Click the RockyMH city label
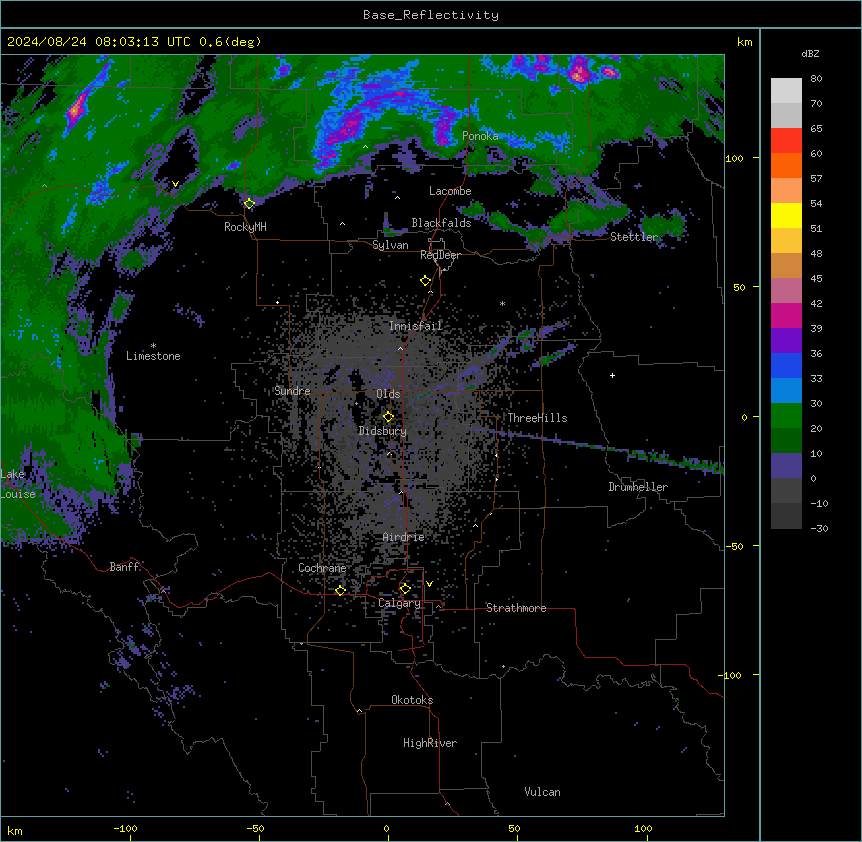The image size is (862, 842). coord(245,227)
